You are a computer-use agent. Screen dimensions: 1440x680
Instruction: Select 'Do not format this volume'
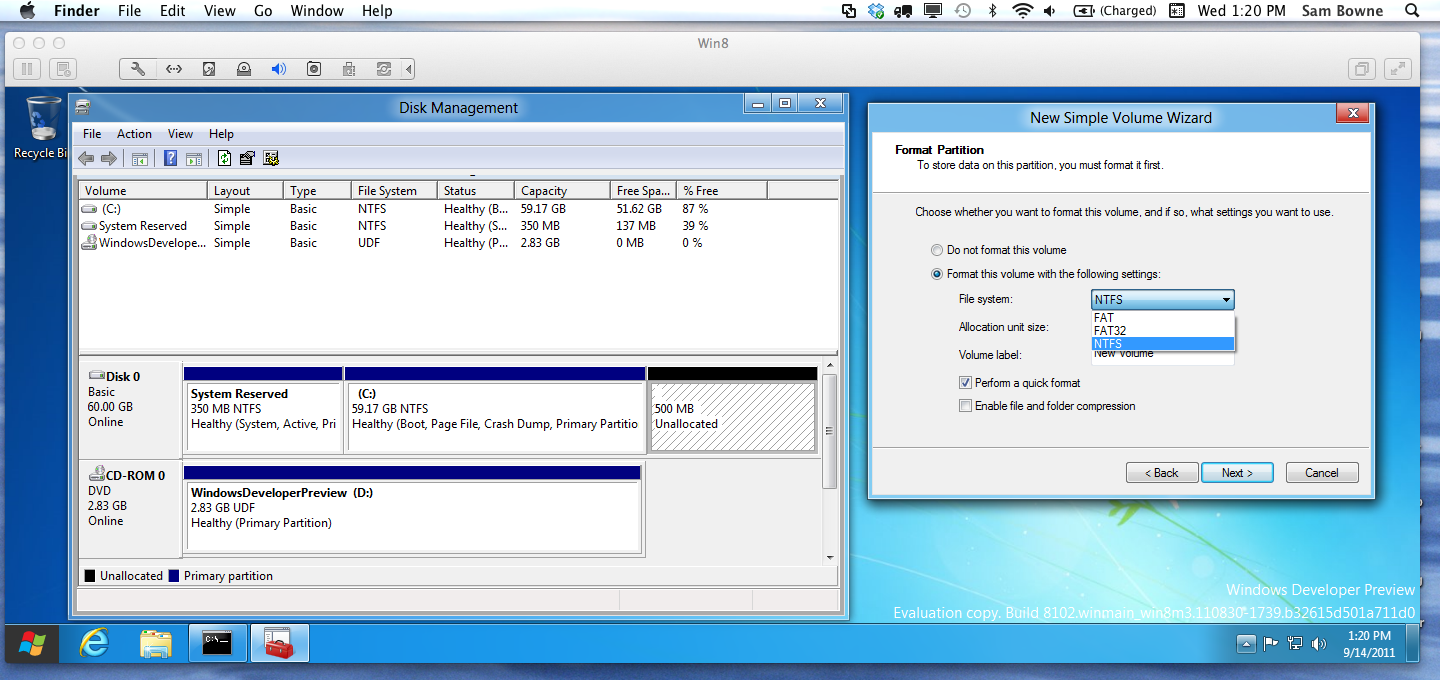[x=937, y=250]
